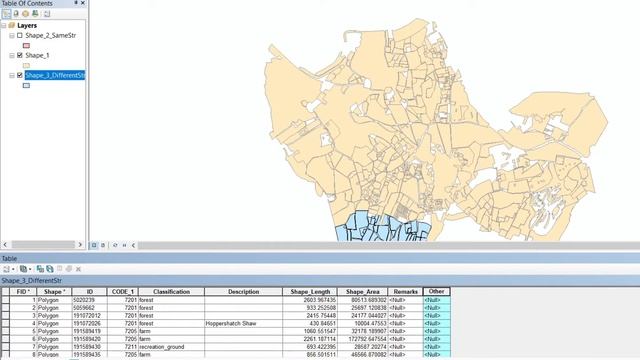Screen dimensions: 640x360
Task: Switch to Data View button
Action: 94,245
